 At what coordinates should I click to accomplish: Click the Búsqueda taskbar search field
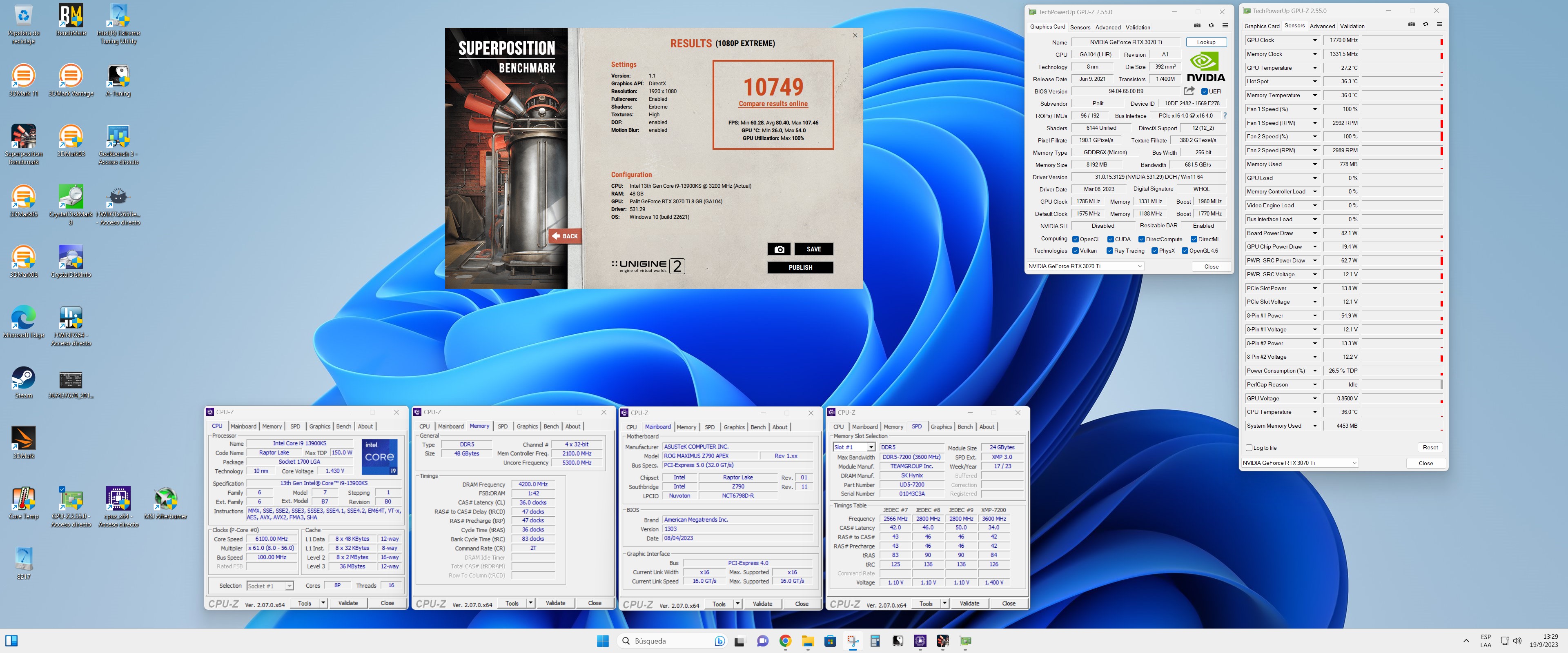click(672, 641)
